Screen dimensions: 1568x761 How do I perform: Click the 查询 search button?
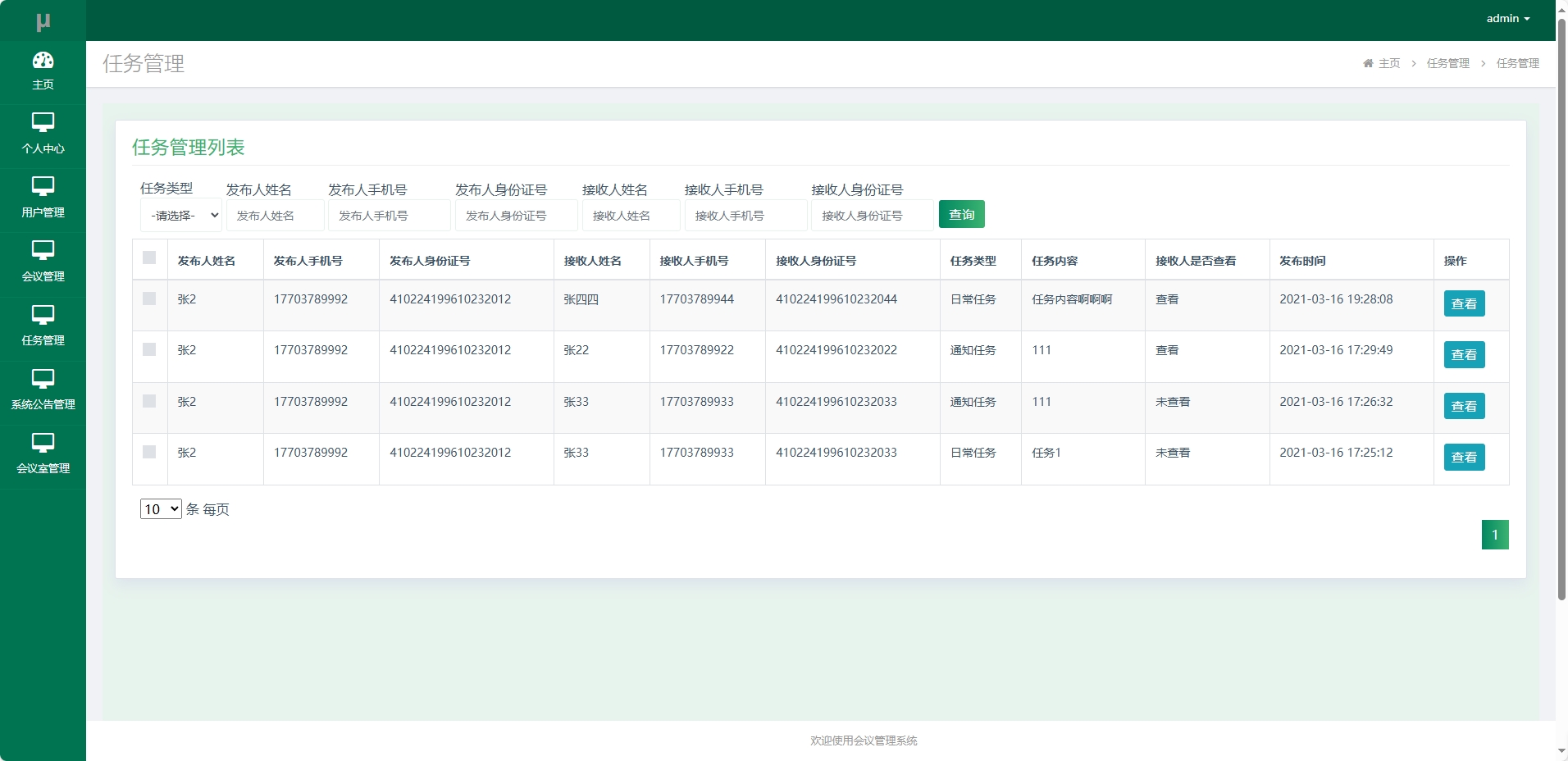[961, 214]
